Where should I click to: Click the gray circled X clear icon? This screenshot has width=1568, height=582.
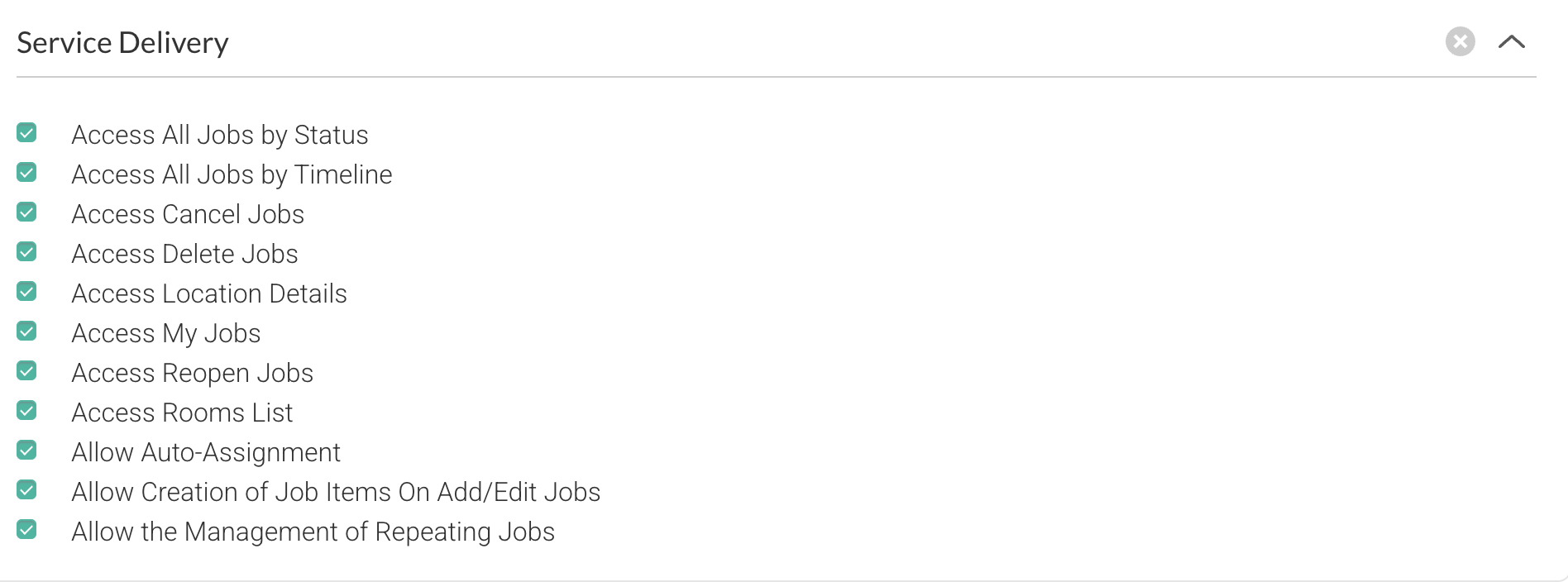pos(1460,41)
